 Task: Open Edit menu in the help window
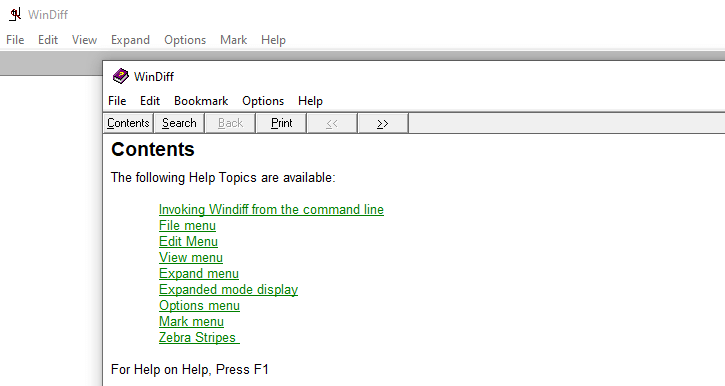(x=150, y=101)
